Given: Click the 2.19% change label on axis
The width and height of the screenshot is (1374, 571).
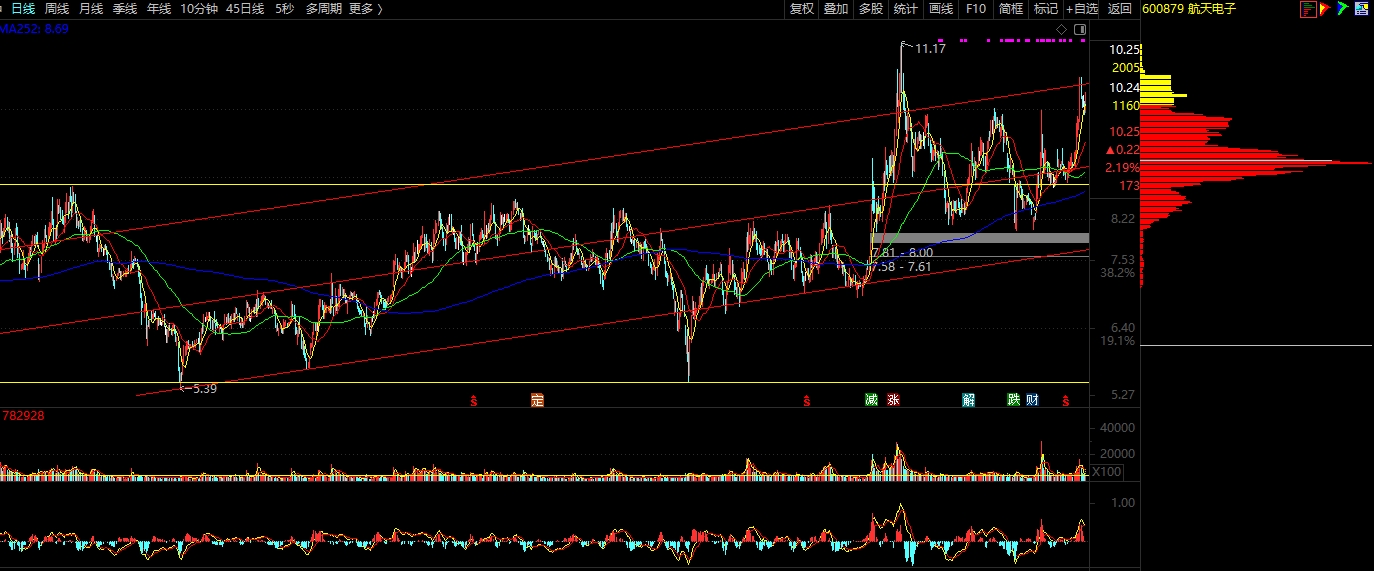Looking at the screenshot, I should point(1124,168).
